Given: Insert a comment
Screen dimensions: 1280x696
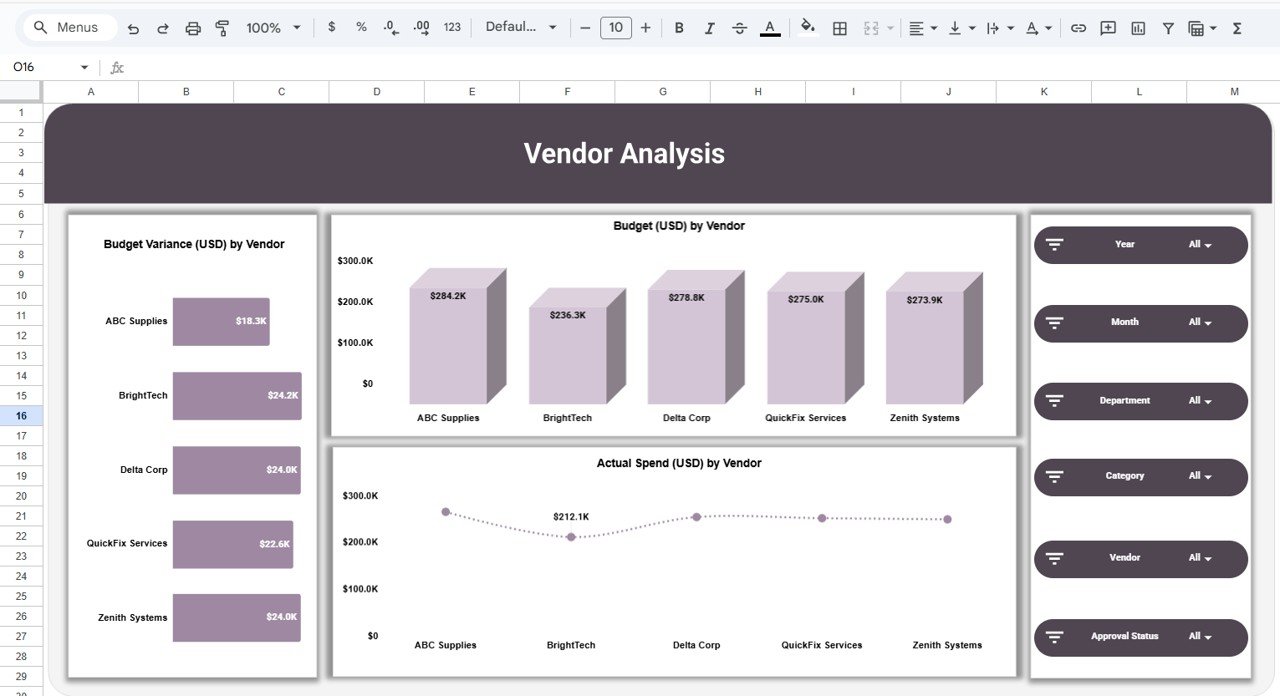Looking at the screenshot, I should pos(1108,27).
